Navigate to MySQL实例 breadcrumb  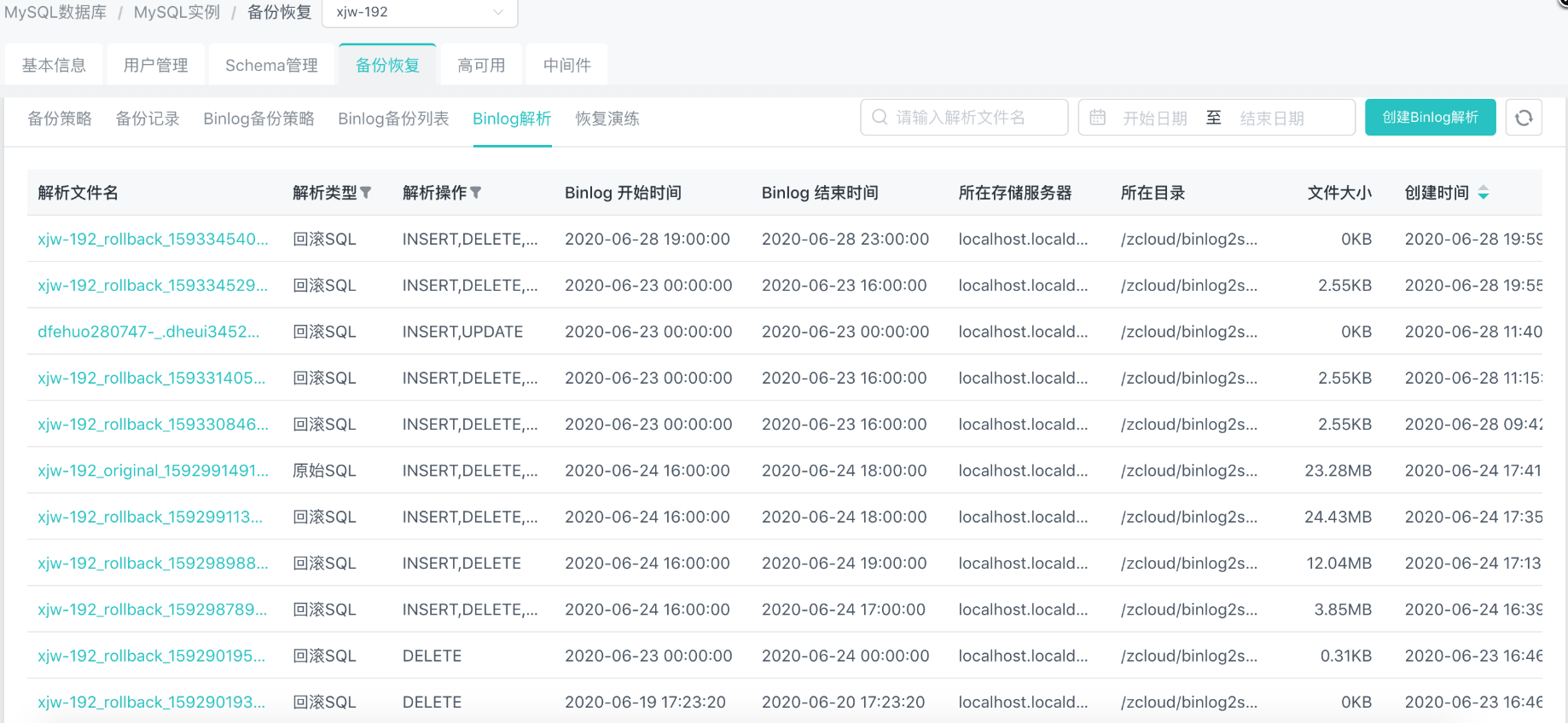pyautogui.click(x=177, y=12)
